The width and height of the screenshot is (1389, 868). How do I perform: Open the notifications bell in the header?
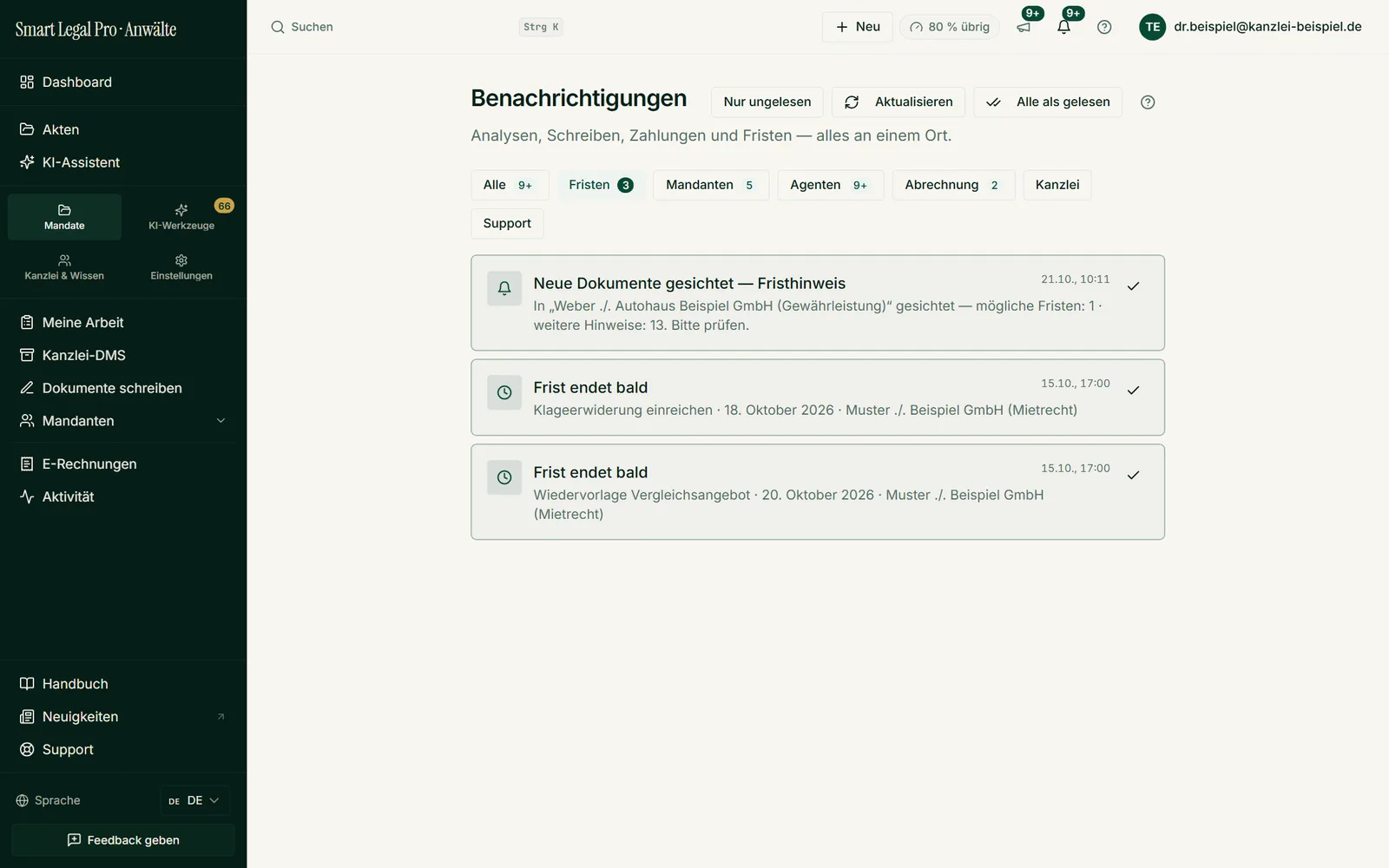pos(1063,27)
